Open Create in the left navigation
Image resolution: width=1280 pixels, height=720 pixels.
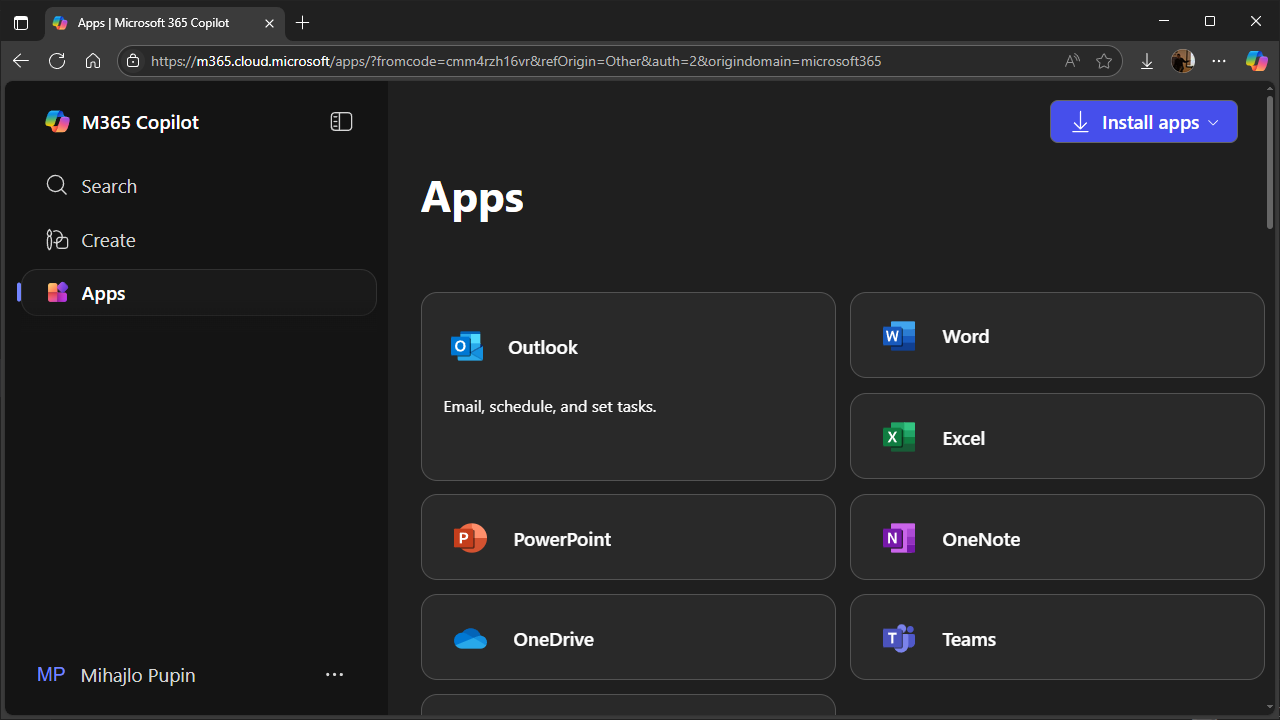[199, 240]
